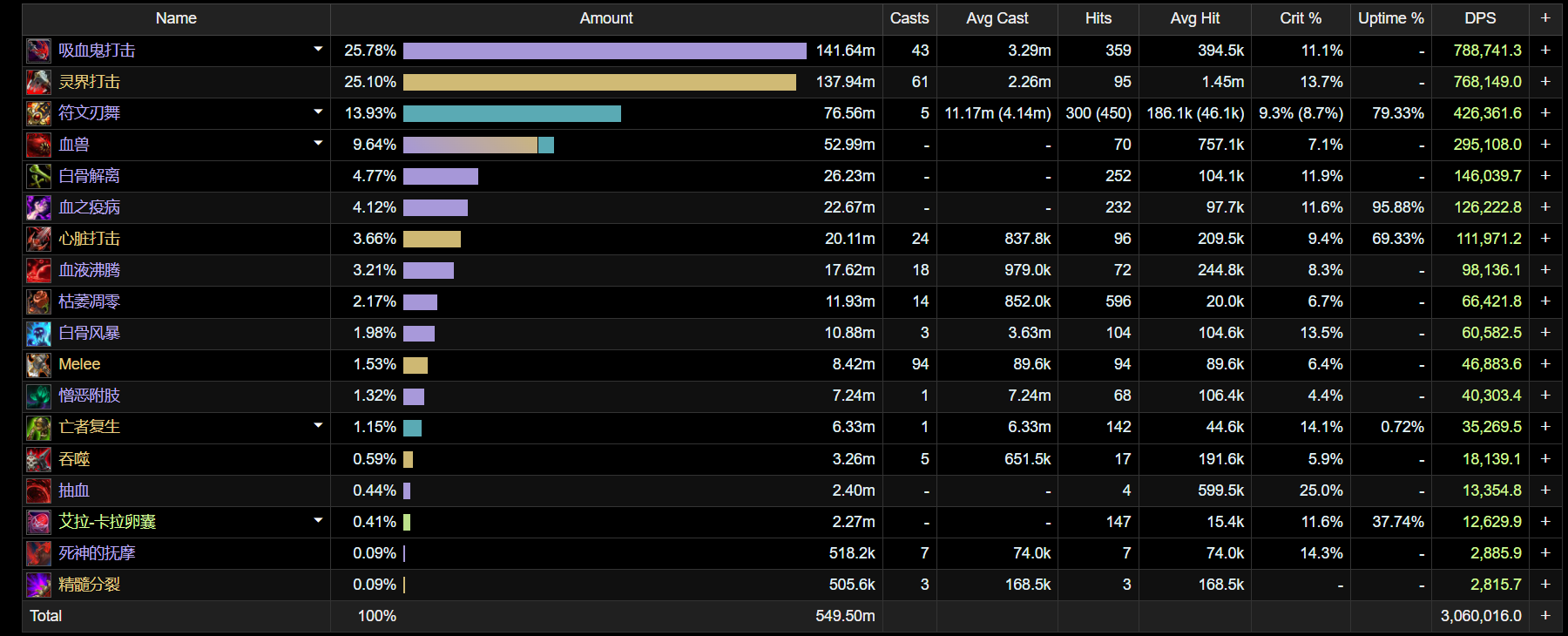Click the purple damage bar for 吸血鬼打击

tap(605, 51)
